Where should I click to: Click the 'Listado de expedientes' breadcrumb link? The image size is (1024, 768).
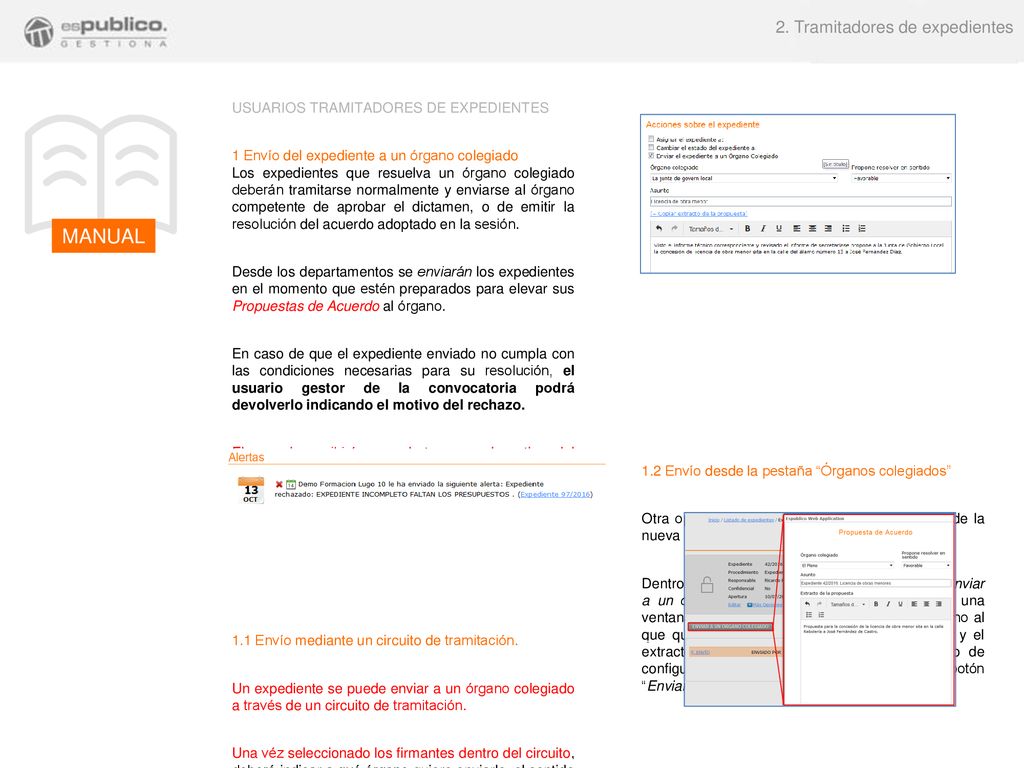click(748, 520)
